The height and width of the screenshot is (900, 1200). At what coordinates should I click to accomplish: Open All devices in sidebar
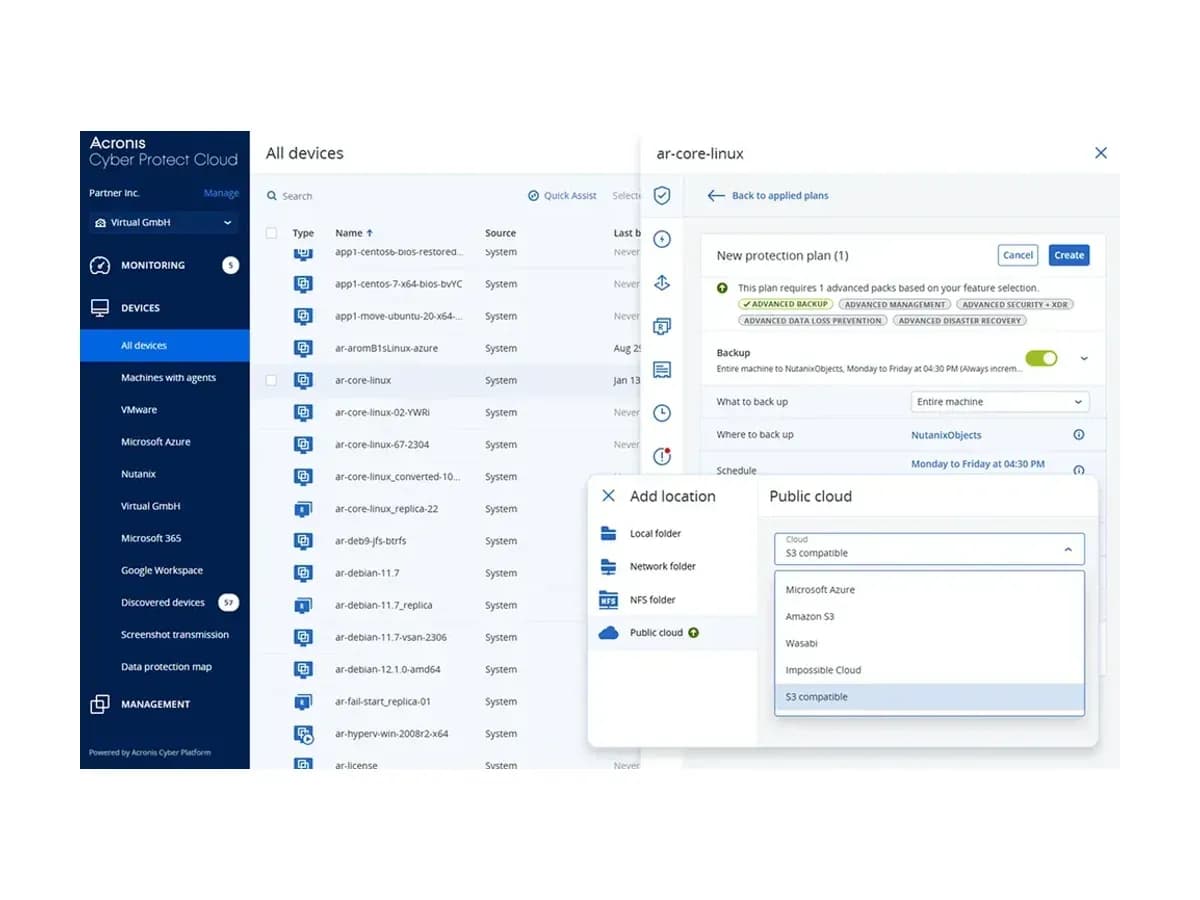tap(165, 345)
